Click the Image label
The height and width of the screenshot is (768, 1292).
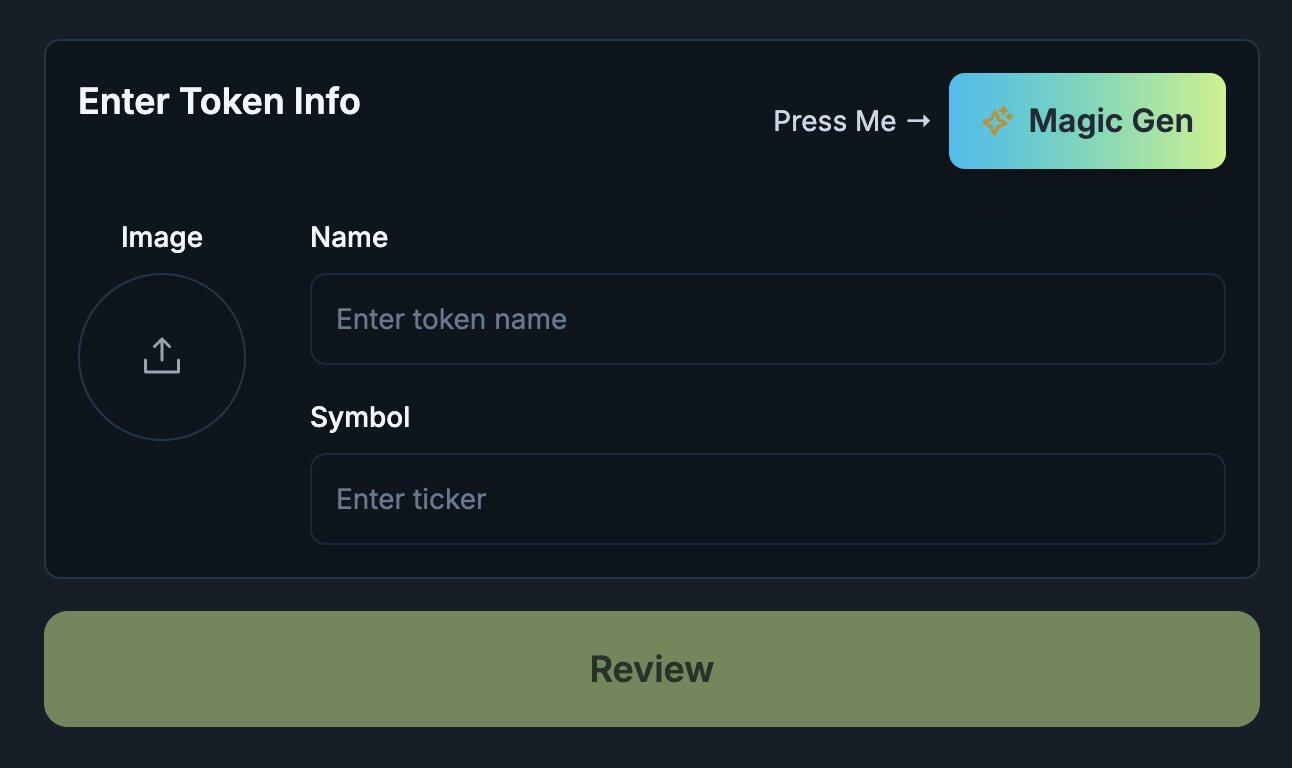coord(162,237)
